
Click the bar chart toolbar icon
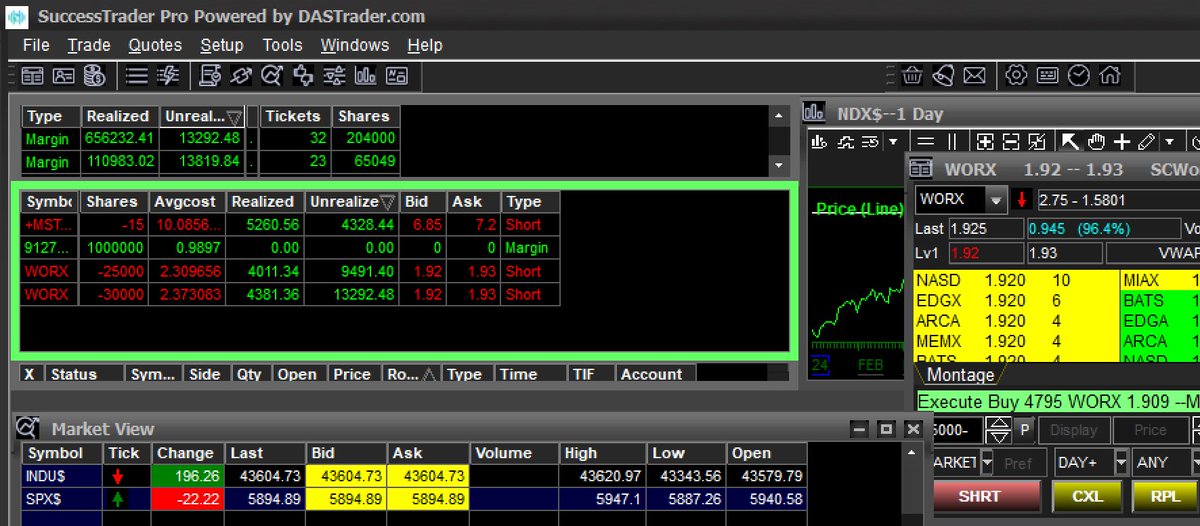click(x=365, y=75)
